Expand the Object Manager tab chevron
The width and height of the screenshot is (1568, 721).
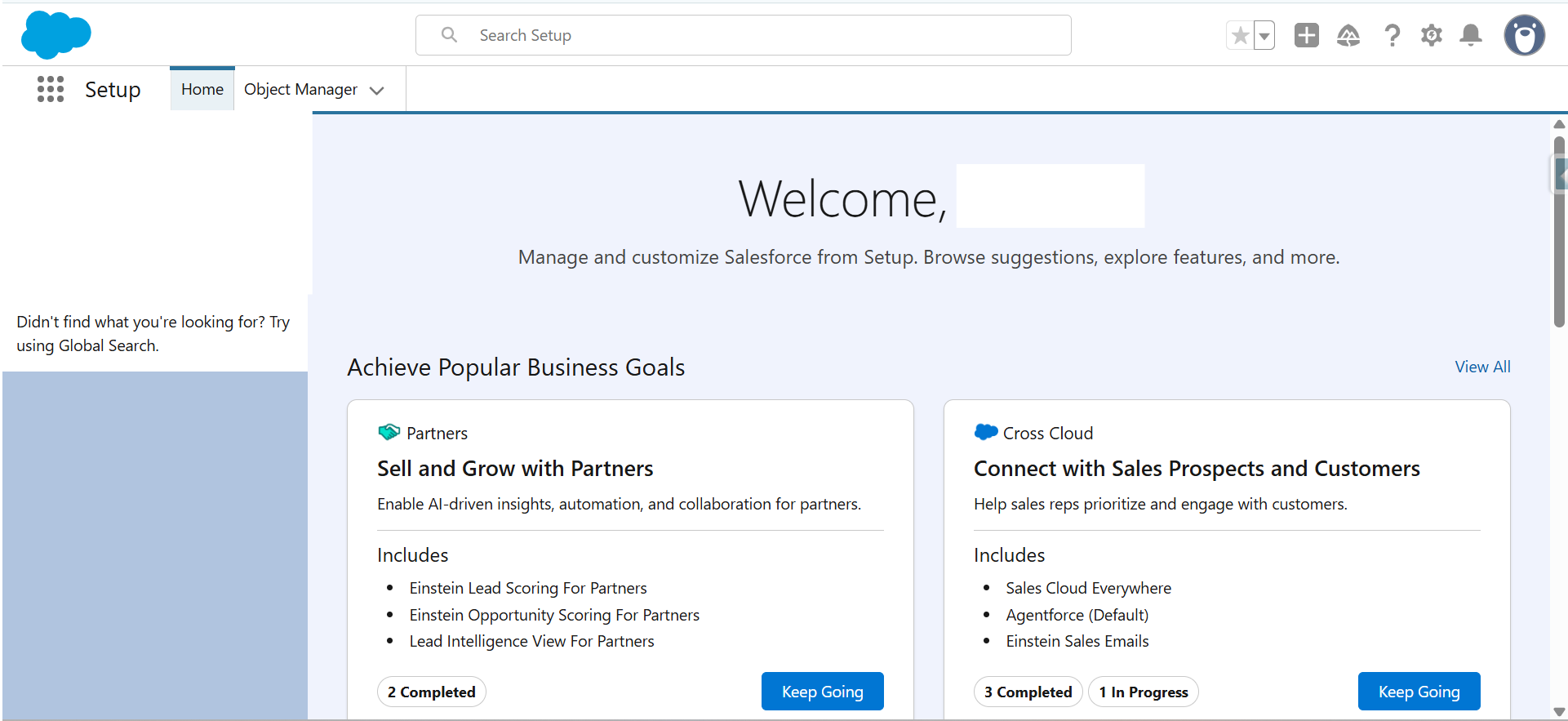[377, 91]
